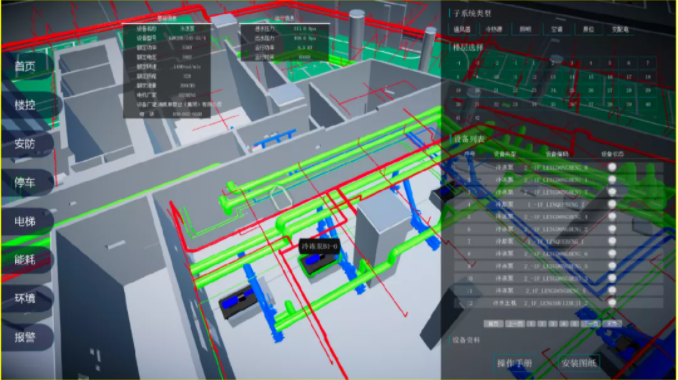
Task: Open the 安防 security section
Action: (x=26, y=144)
